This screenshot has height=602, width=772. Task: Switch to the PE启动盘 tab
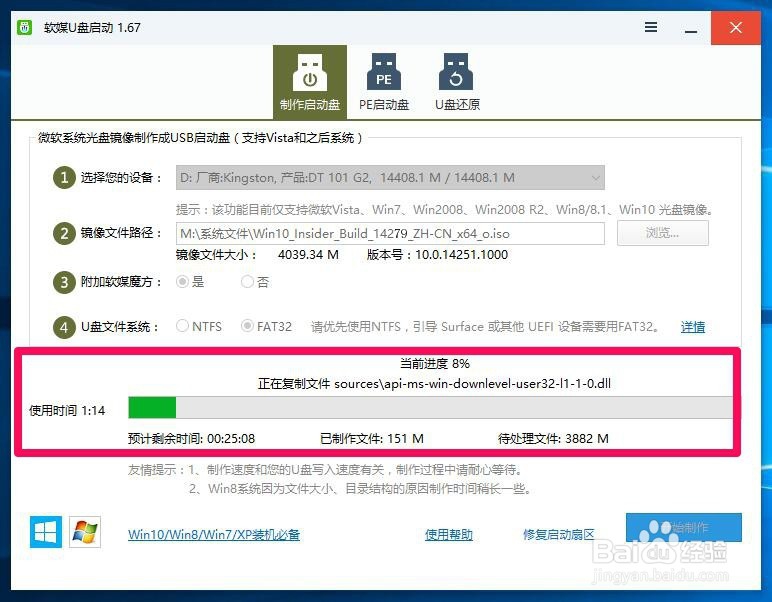tap(384, 82)
